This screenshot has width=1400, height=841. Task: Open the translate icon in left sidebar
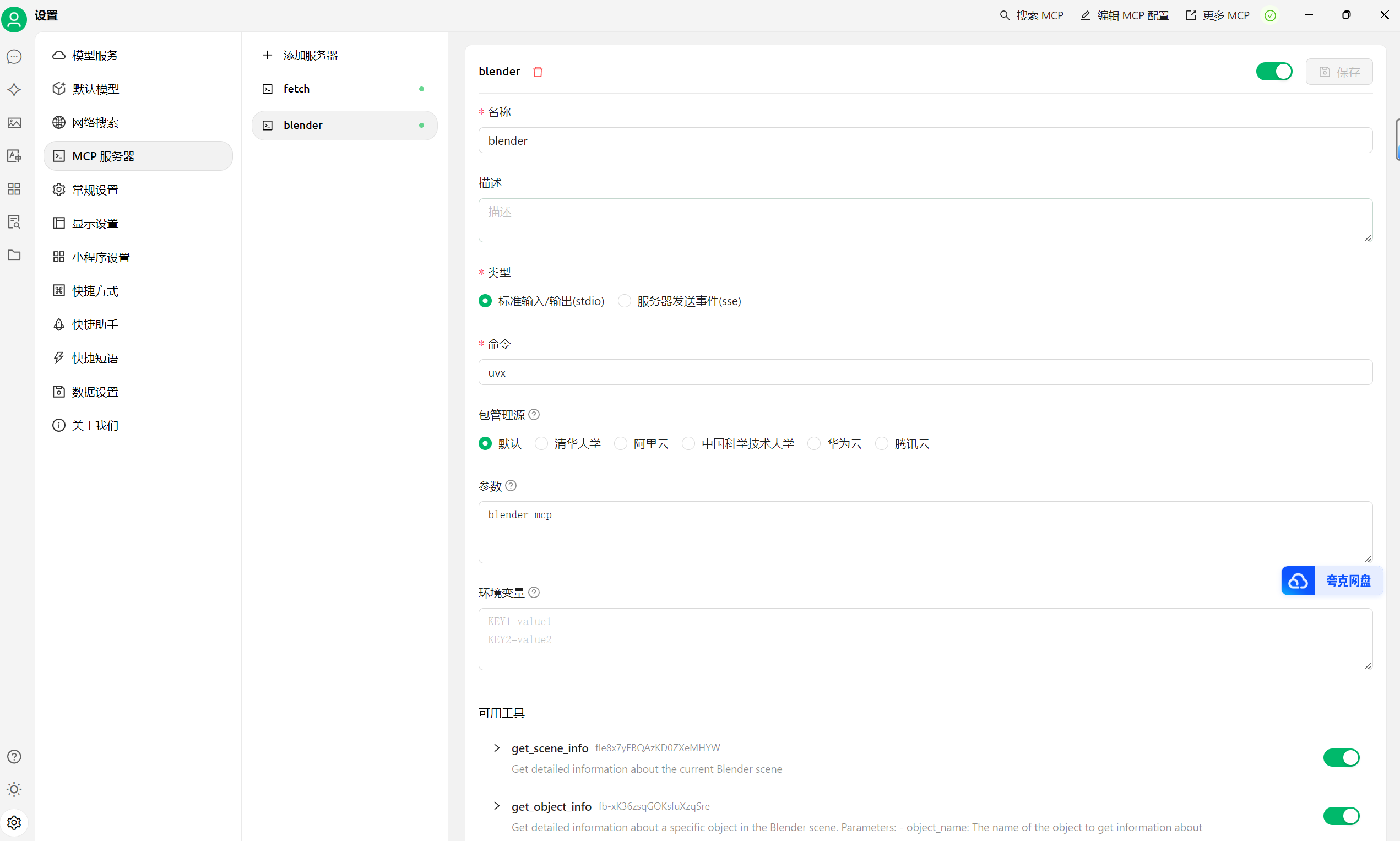tap(14, 155)
